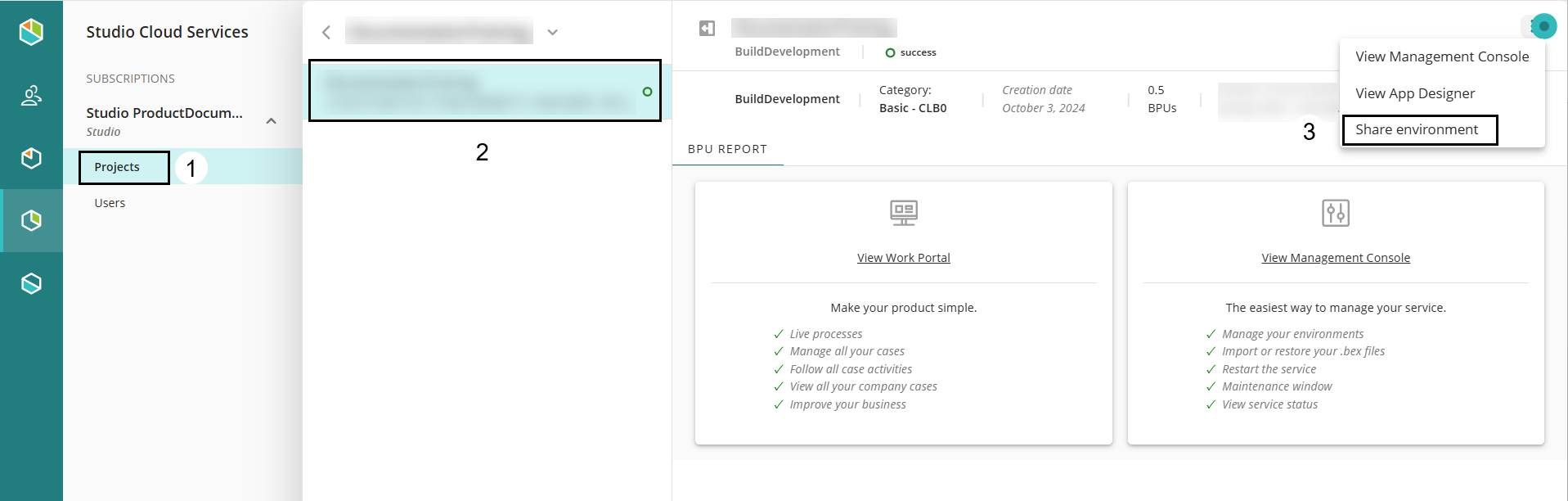
Task: Open the Users section
Action: pos(110,203)
